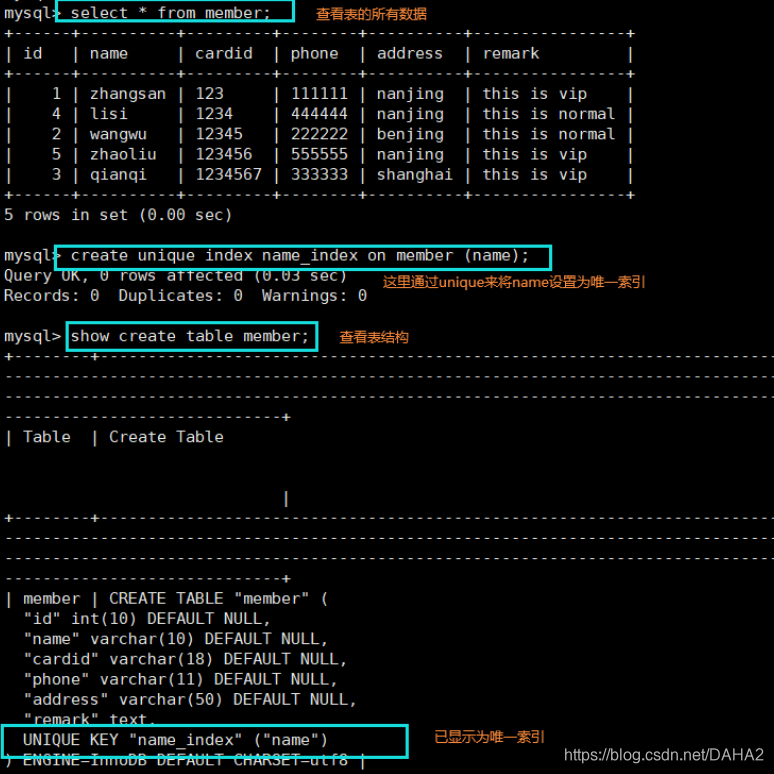Click "this is normal" in the lisi row
The height and width of the screenshot is (774, 774).
tap(549, 114)
